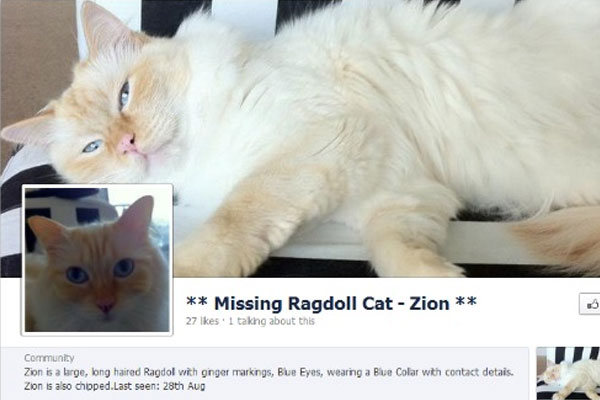Click the word chipped in the description
This screenshot has height=400, width=600.
click(94, 386)
